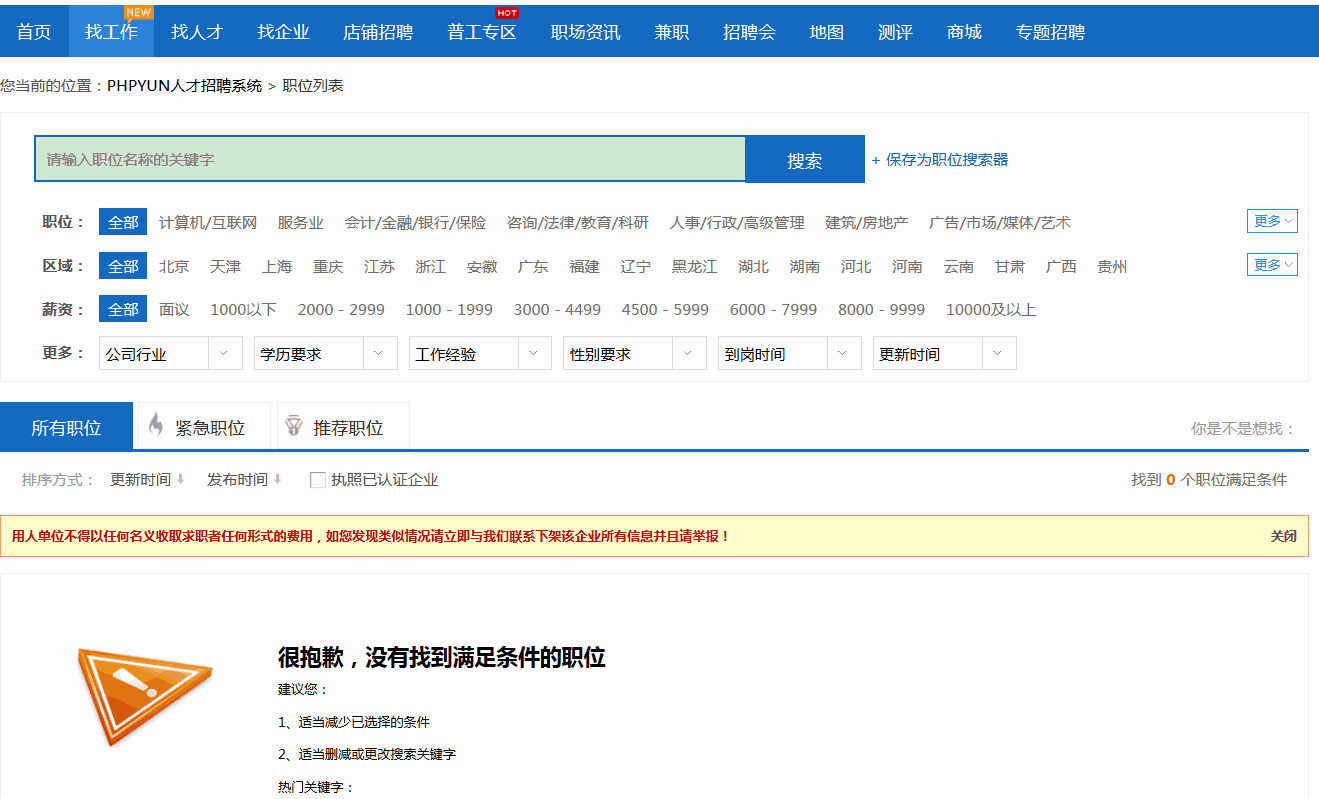
Task: Open 找人才 in the navigation bar
Action: click(196, 32)
